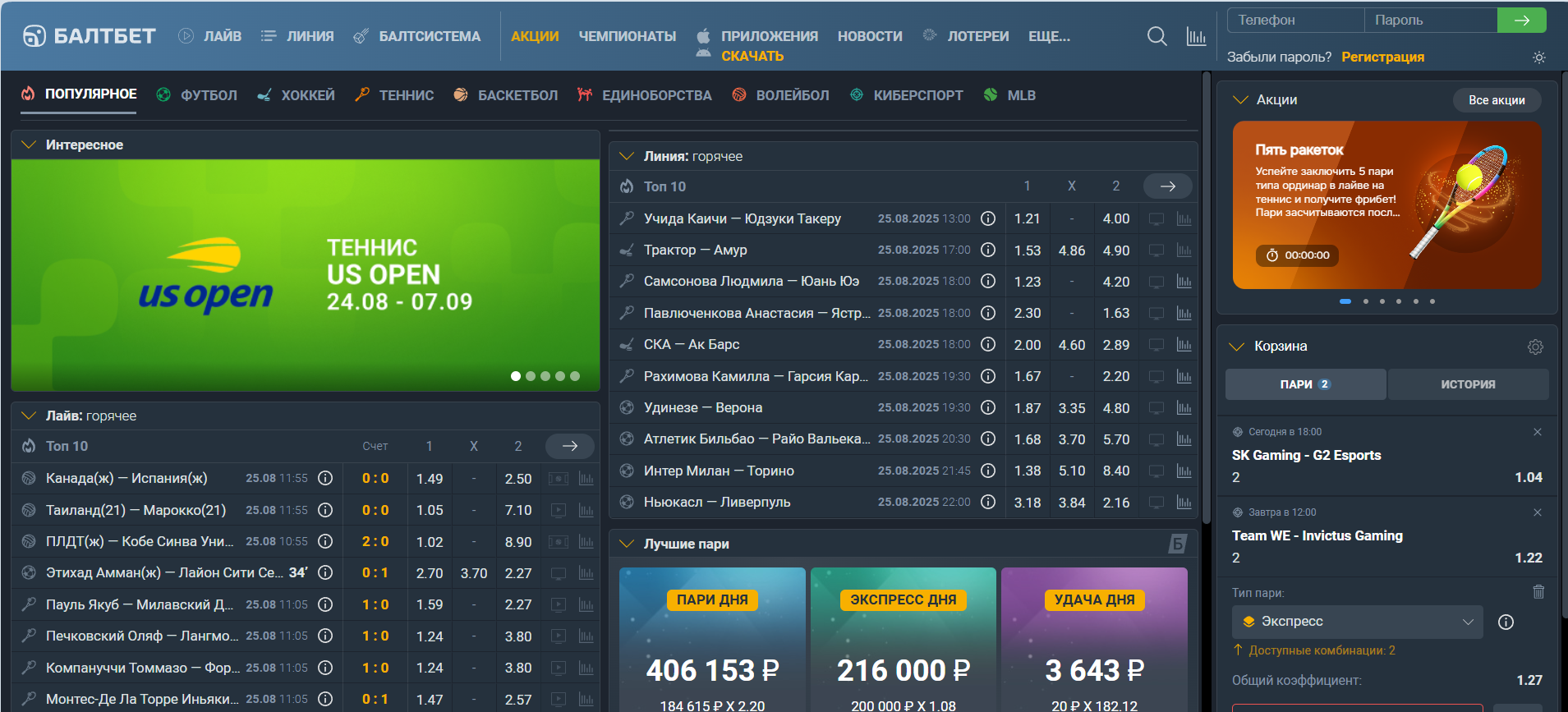
Task: Remove Team WE - Invictus Gaming bet
Action: tap(1538, 512)
